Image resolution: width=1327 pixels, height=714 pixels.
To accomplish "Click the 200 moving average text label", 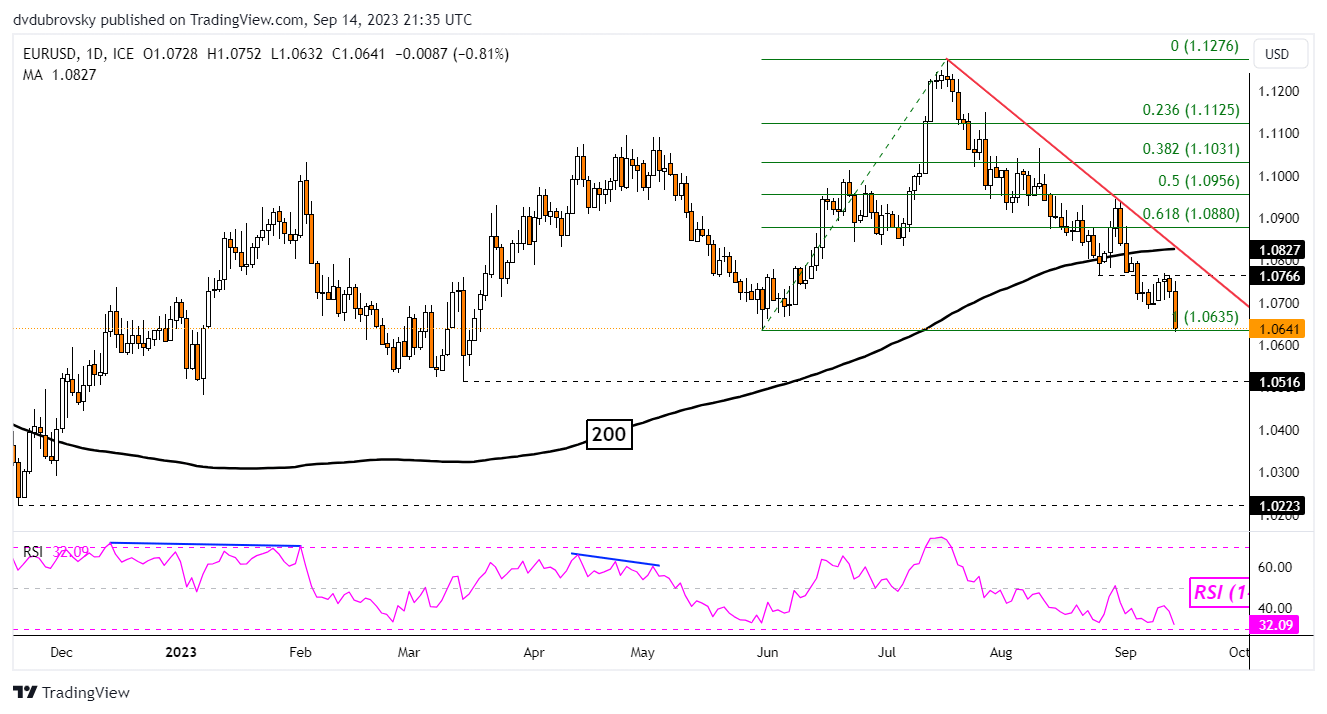I will (x=609, y=434).
